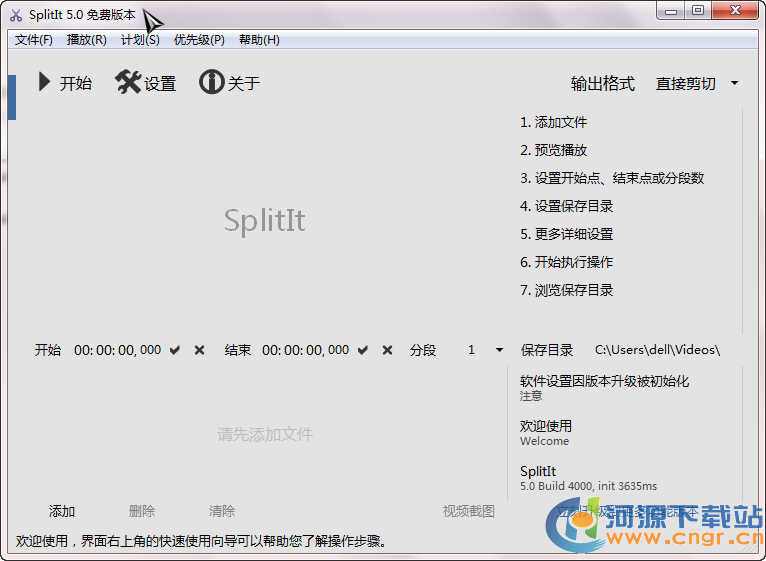The width and height of the screenshot is (766, 561).
Task: Click the 保存目录 save directory label
Action: click(547, 350)
